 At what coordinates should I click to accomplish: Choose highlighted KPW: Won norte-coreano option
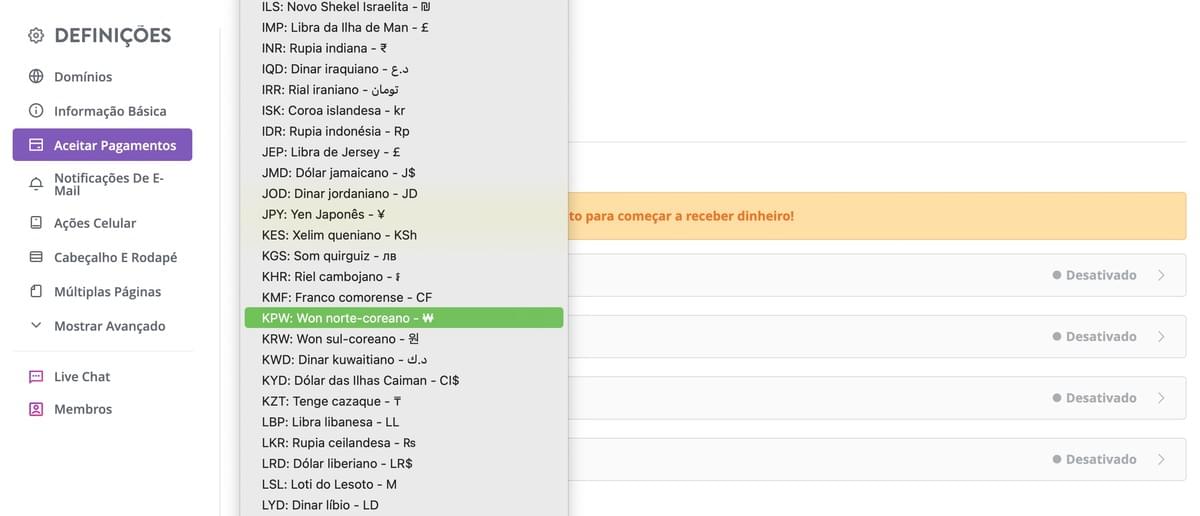[404, 318]
